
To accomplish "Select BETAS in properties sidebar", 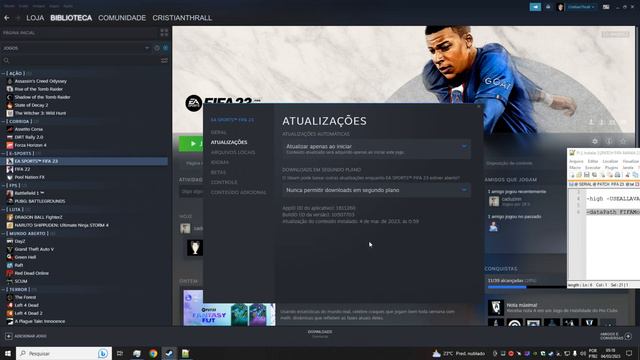I will [218, 172].
